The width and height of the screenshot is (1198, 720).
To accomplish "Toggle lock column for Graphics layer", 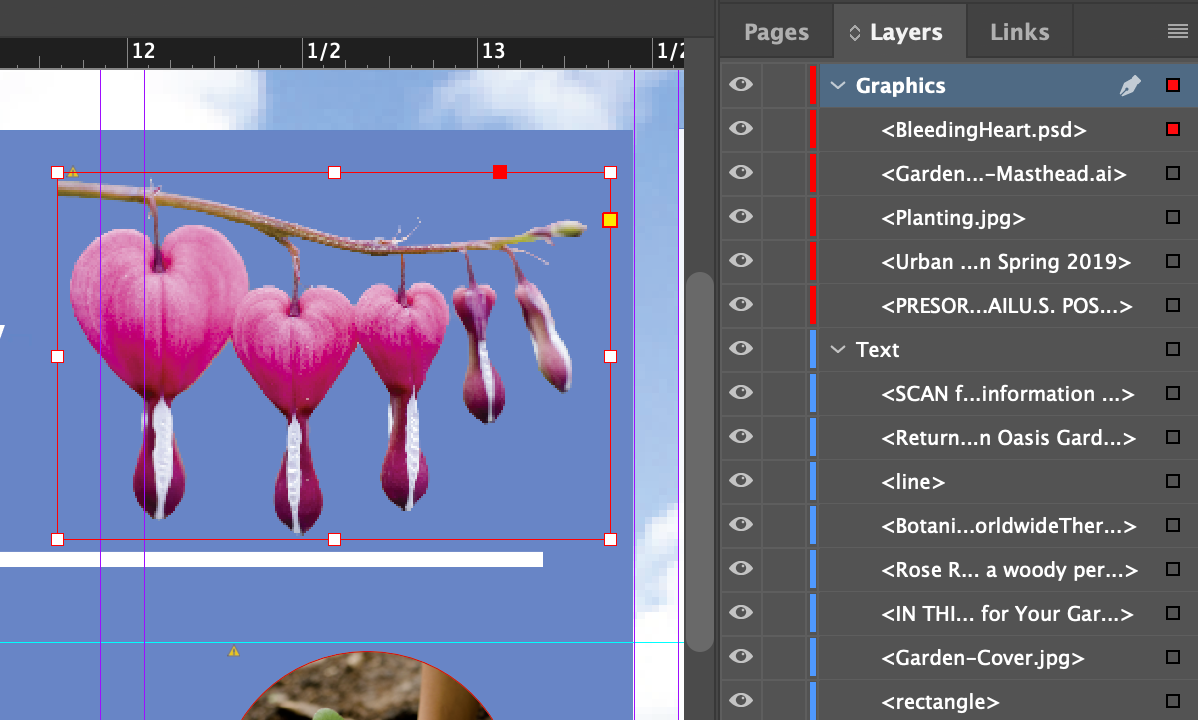I will pyautogui.click(x=784, y=85).
